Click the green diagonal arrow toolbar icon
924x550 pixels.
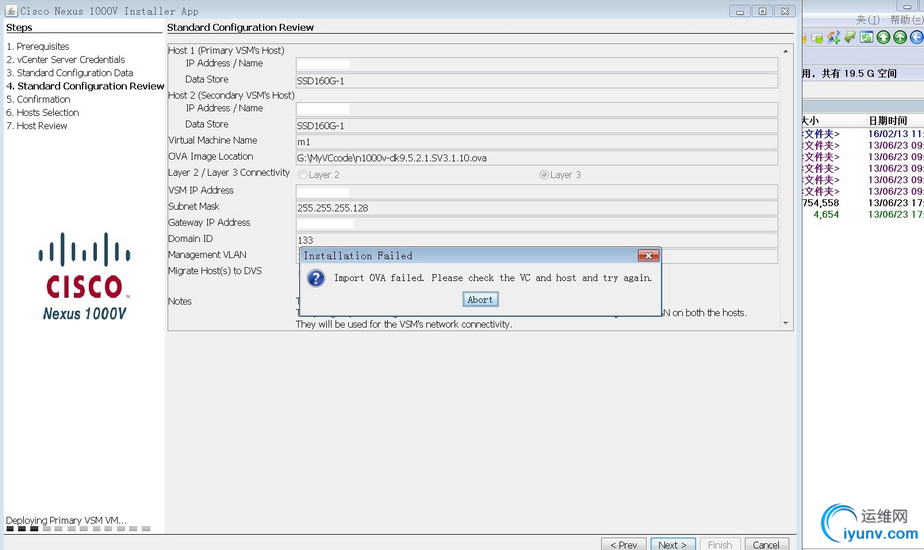click(x=850, y=38)
